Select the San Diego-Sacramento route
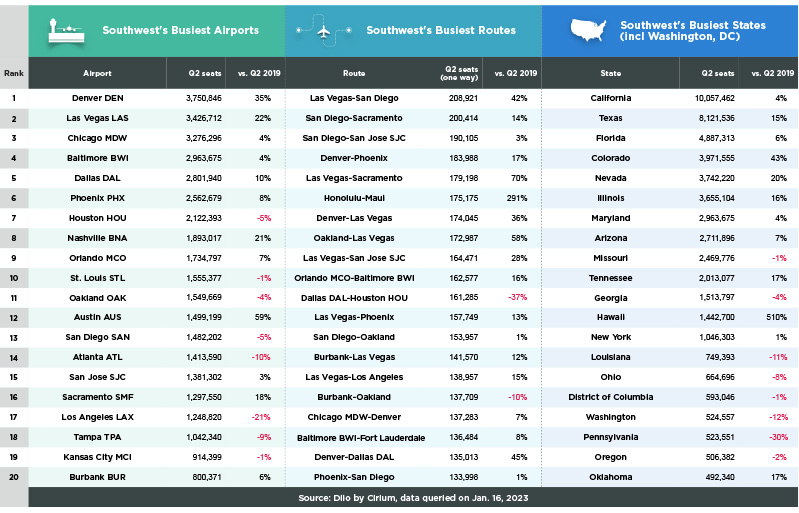The width and height of the screenshot is (799, 513). click(x=354, y=118)
